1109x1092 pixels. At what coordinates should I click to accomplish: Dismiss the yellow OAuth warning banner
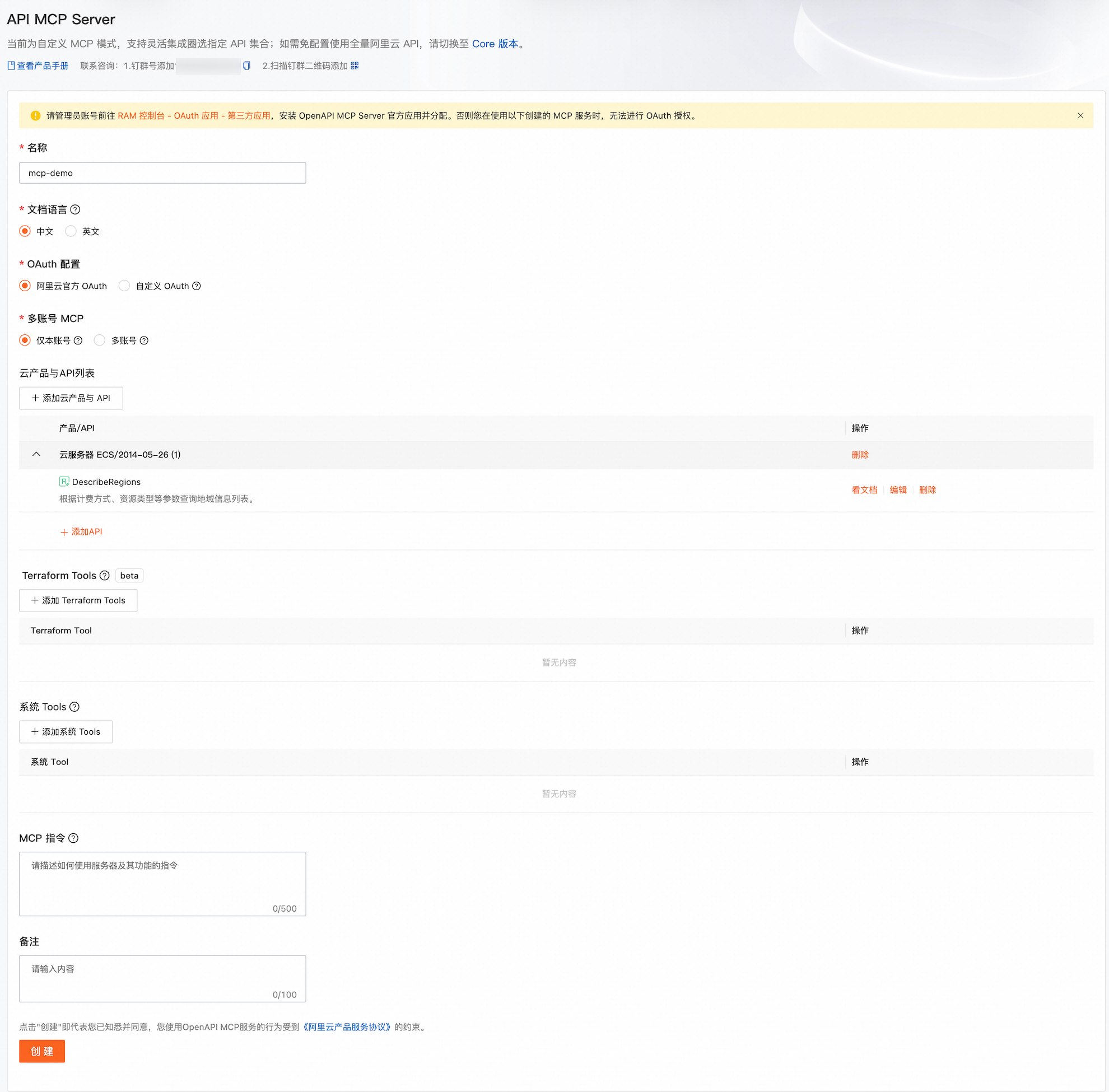(x=1080, y=115)
